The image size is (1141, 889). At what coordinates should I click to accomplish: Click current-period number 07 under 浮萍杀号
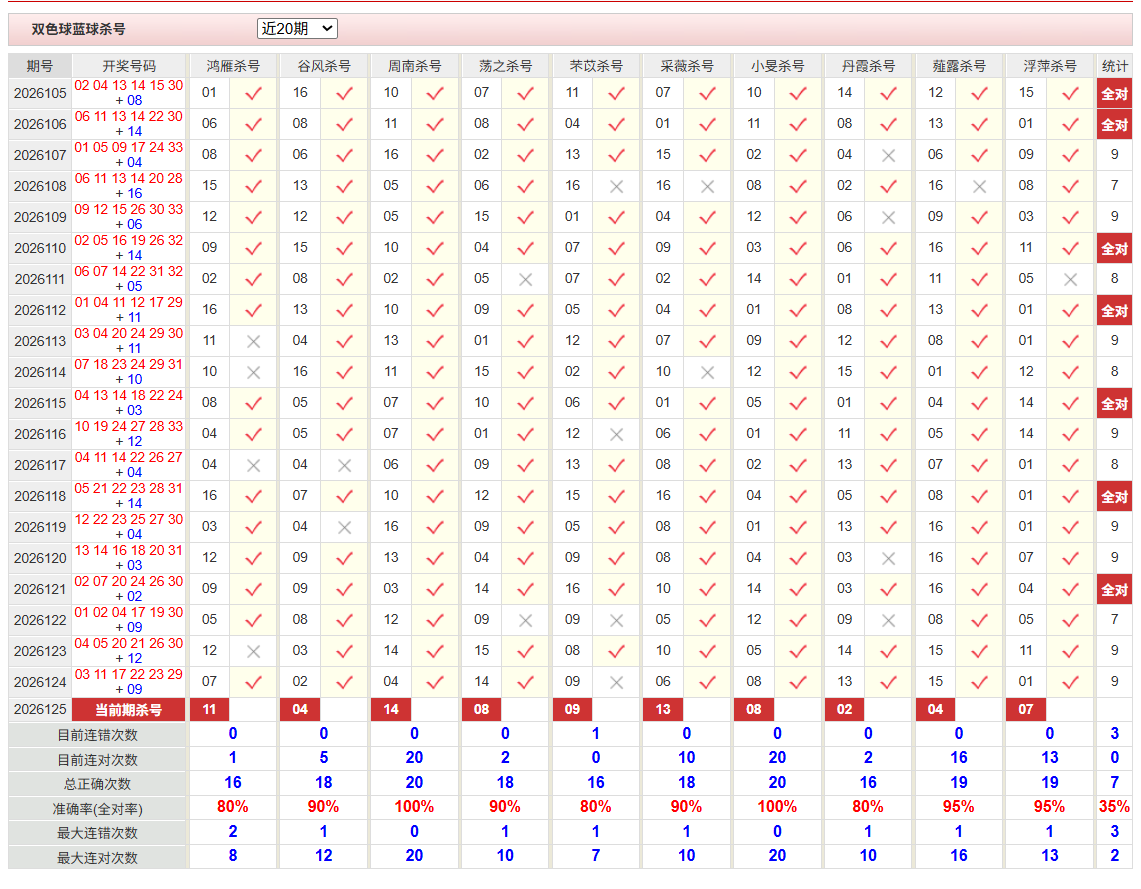point(1025,709)
